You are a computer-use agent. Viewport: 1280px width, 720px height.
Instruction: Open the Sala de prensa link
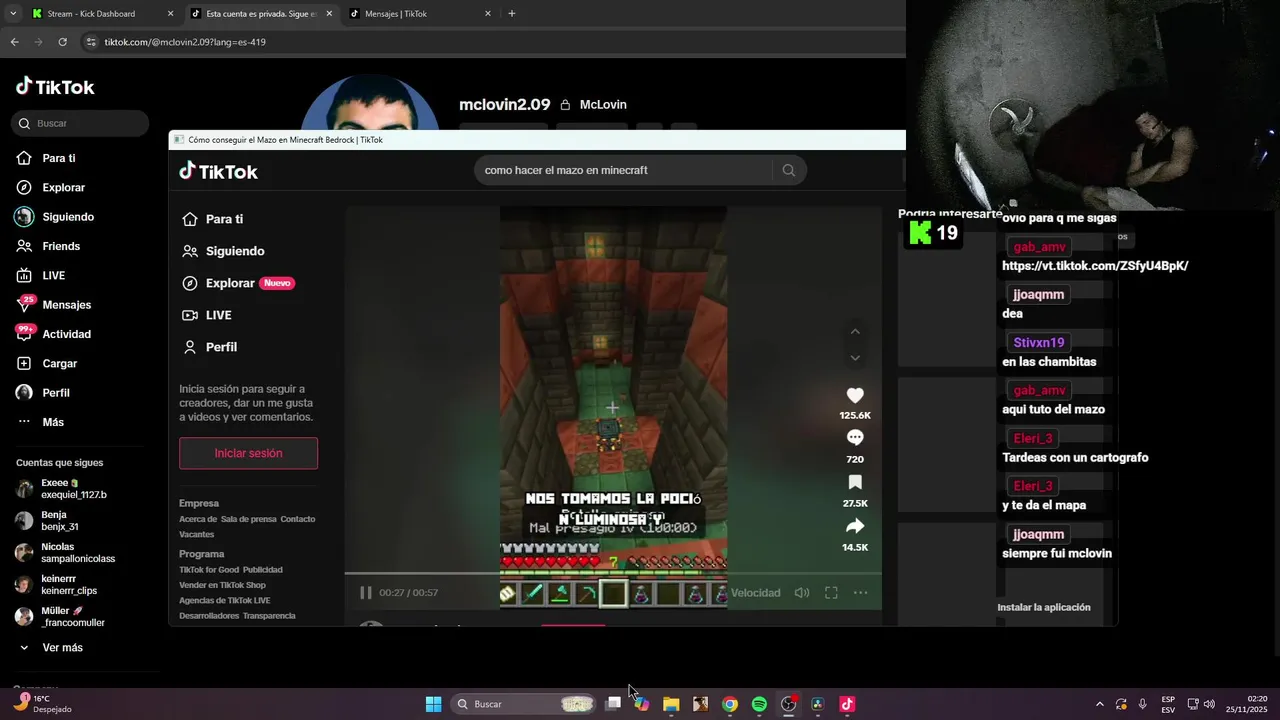tap(248, 519)
